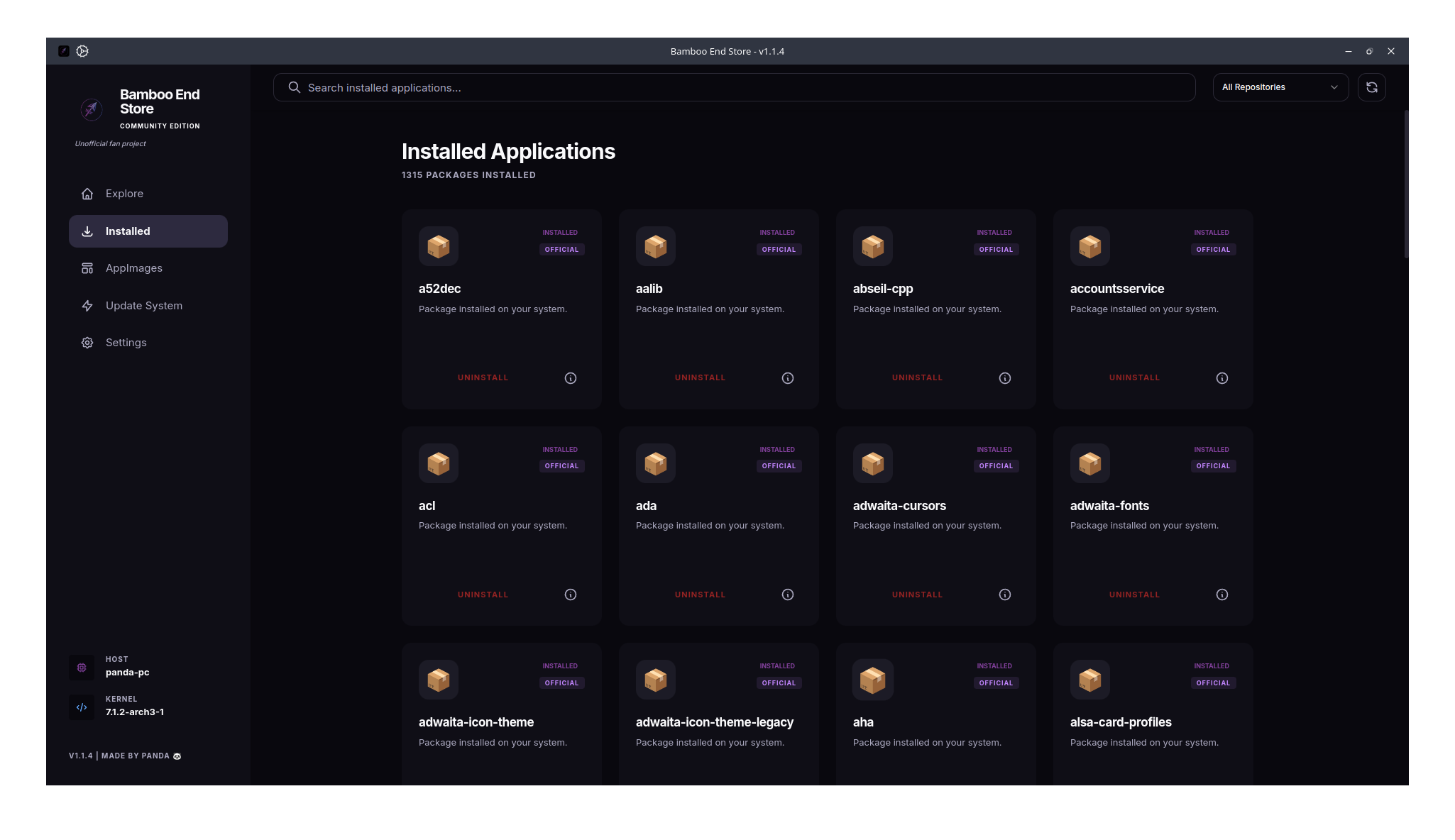The image size is (1455, 840).
Task: Click the alsa-card-profiles package box icon
Action: click(1090, 680)
